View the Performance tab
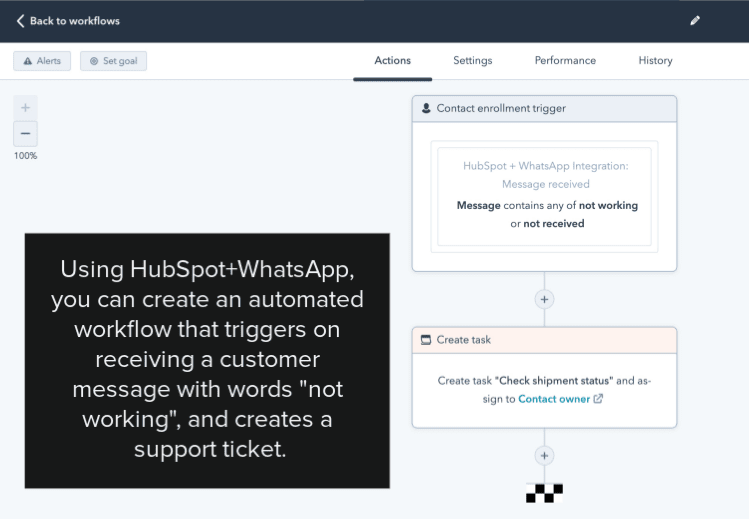 click(x=565, y=61)
